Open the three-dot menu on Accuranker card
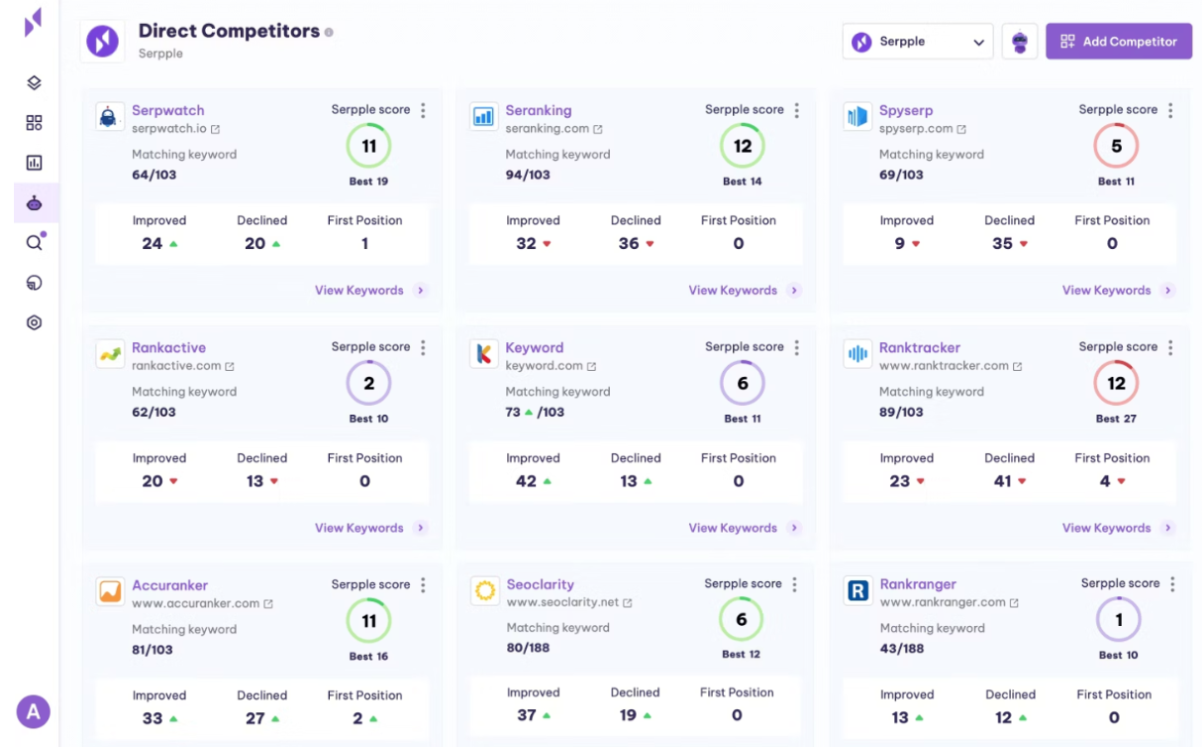 pyautogui.click(x=423, y=585)
